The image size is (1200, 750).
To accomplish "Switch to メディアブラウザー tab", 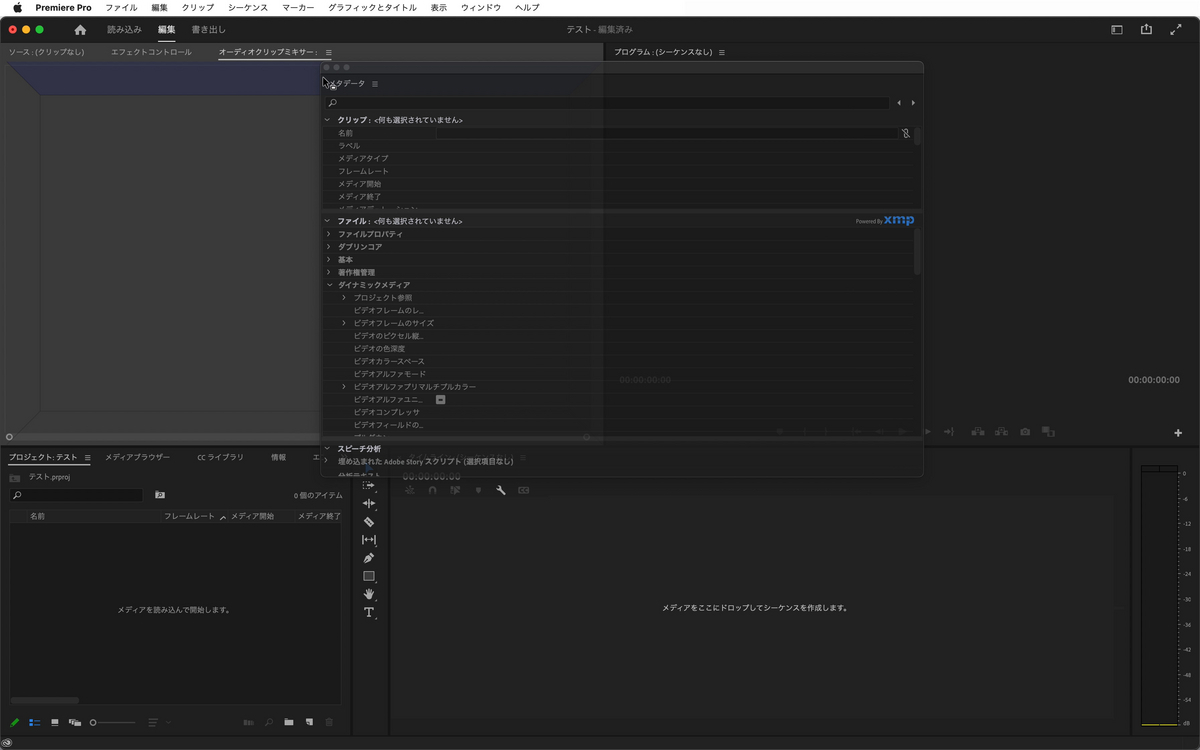I will [x=138, y=457].
